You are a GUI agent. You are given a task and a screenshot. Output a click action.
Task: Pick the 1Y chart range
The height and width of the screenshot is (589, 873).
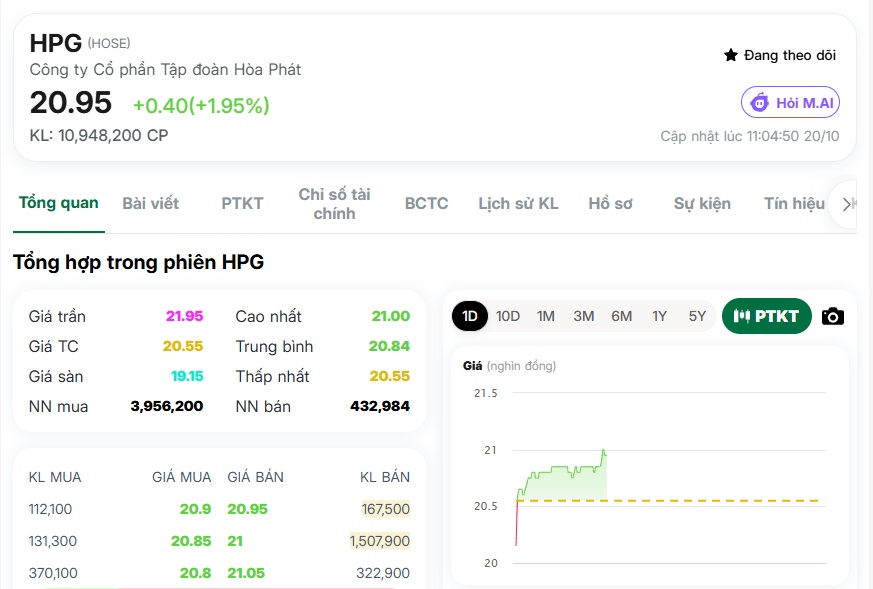pos(659,316)
